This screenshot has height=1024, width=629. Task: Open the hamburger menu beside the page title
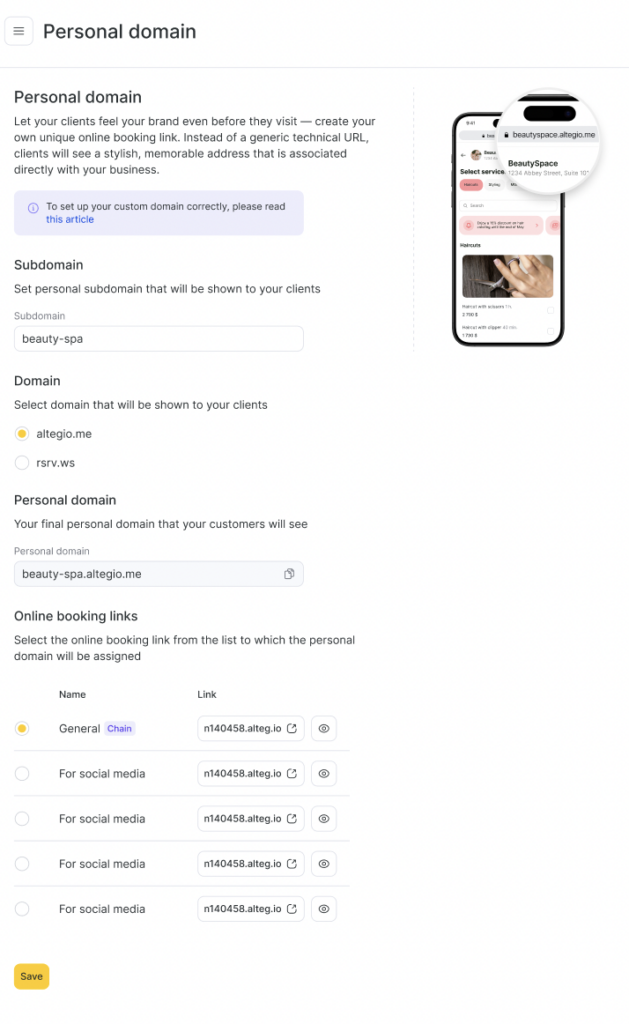click(19, 31)
